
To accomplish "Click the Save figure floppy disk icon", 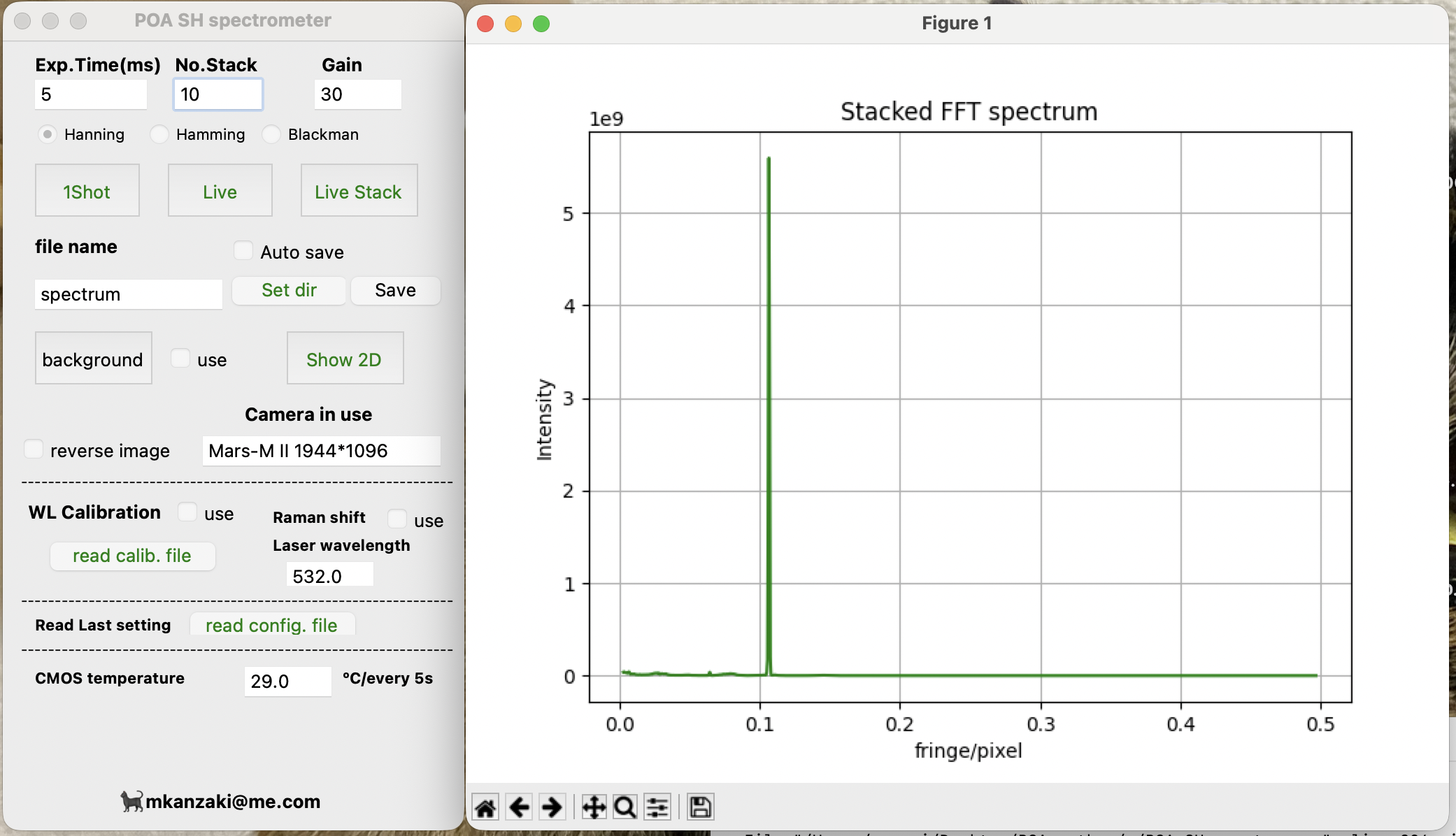I will click(x=700, y=807).
